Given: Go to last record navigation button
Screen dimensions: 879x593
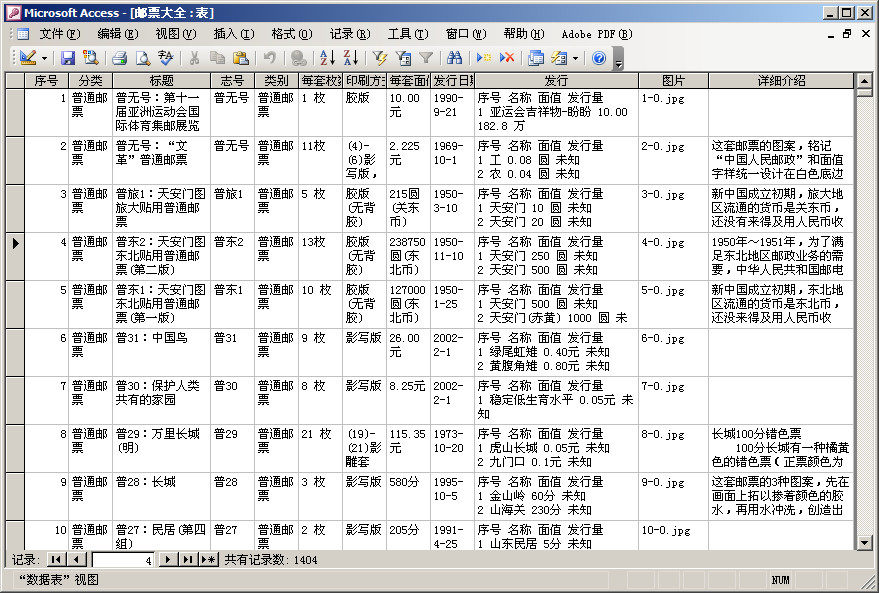Looking at the screenshot, I should click(x=188, y=559).
